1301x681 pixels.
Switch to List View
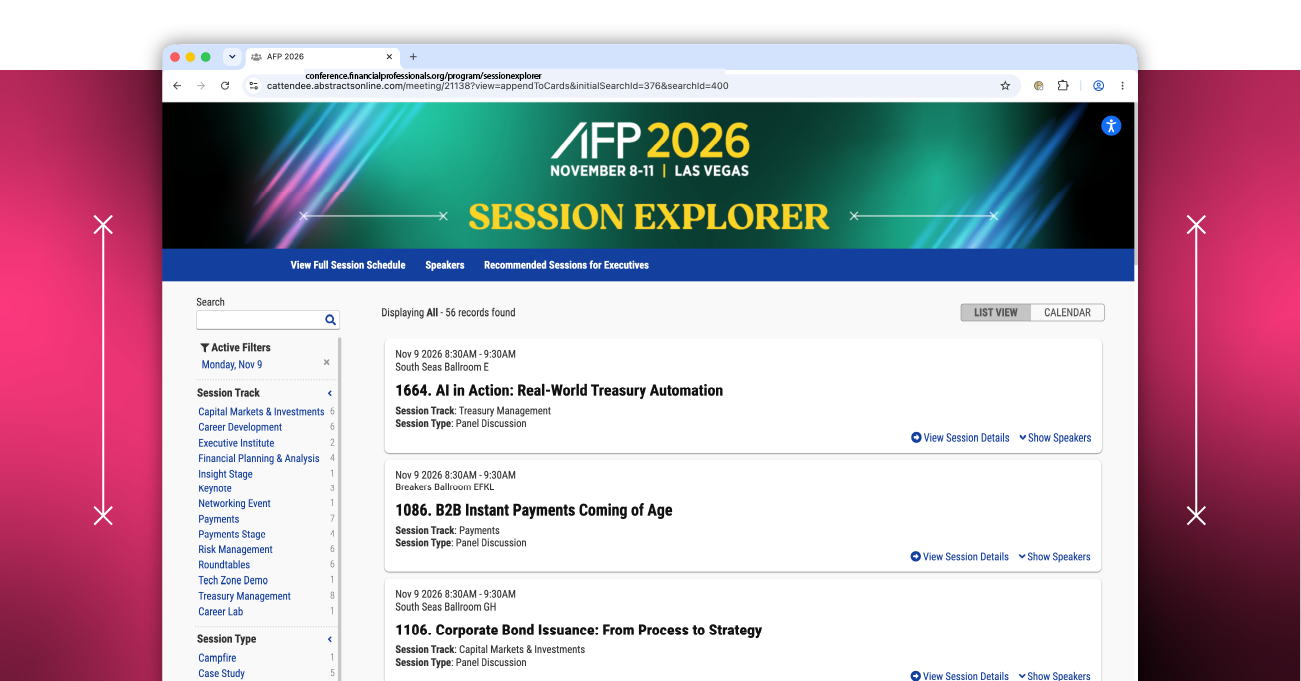996,313
